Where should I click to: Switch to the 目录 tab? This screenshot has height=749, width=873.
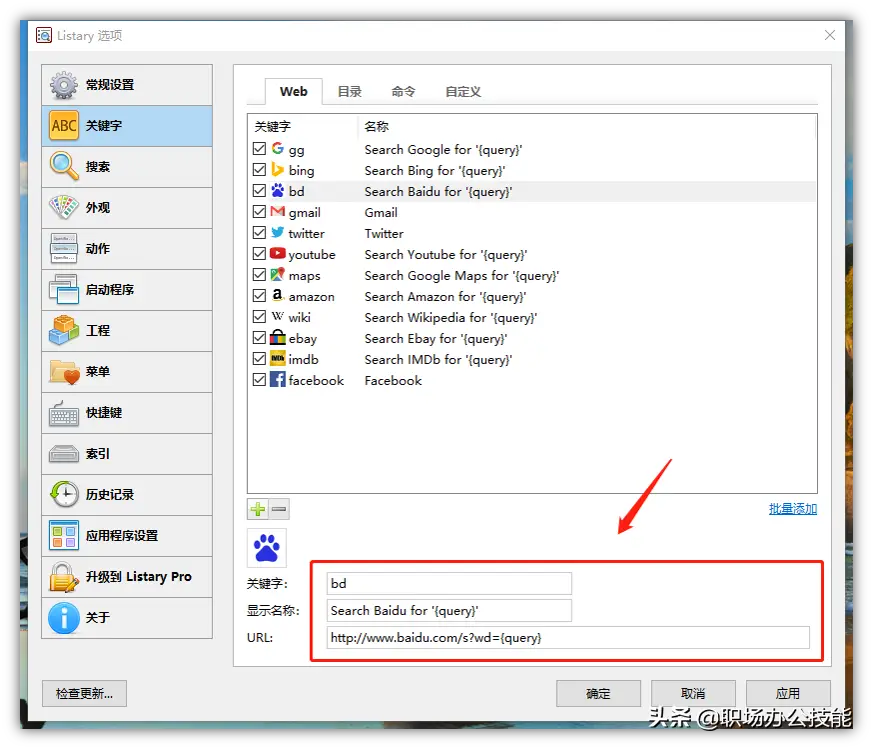[x=349, y=91]
